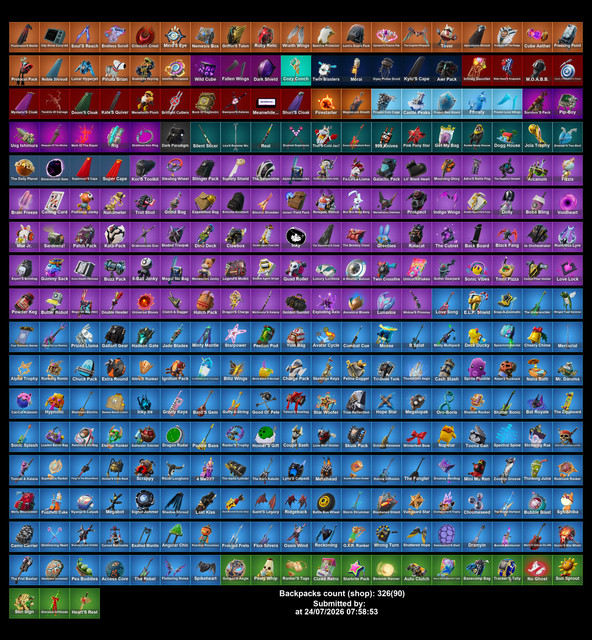The width and height of the screenshot is (592, 640).
Task: Click the Sonic Splash item
Action: pyautogui.click(x=24, y=437)
